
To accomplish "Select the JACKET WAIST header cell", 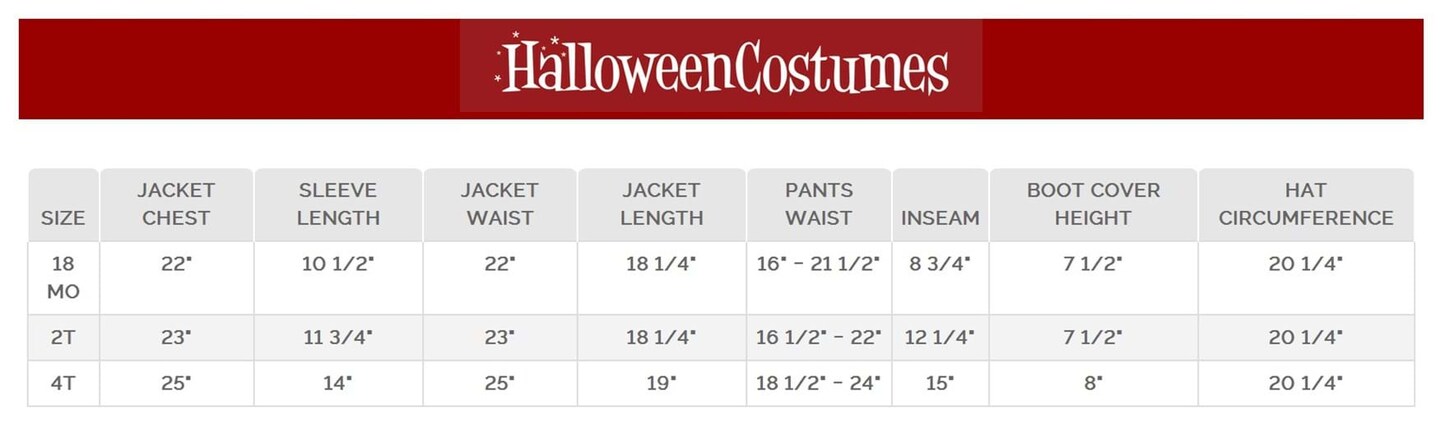I will tap(499, 204).
